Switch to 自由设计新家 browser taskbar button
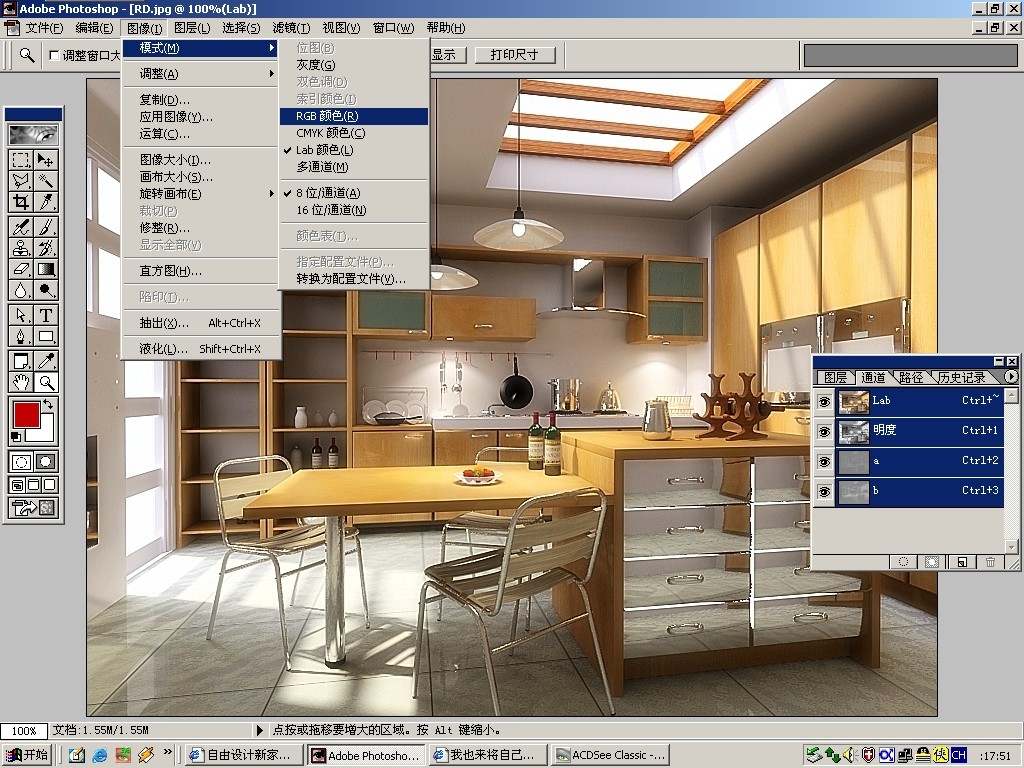 tap(245, 755)
